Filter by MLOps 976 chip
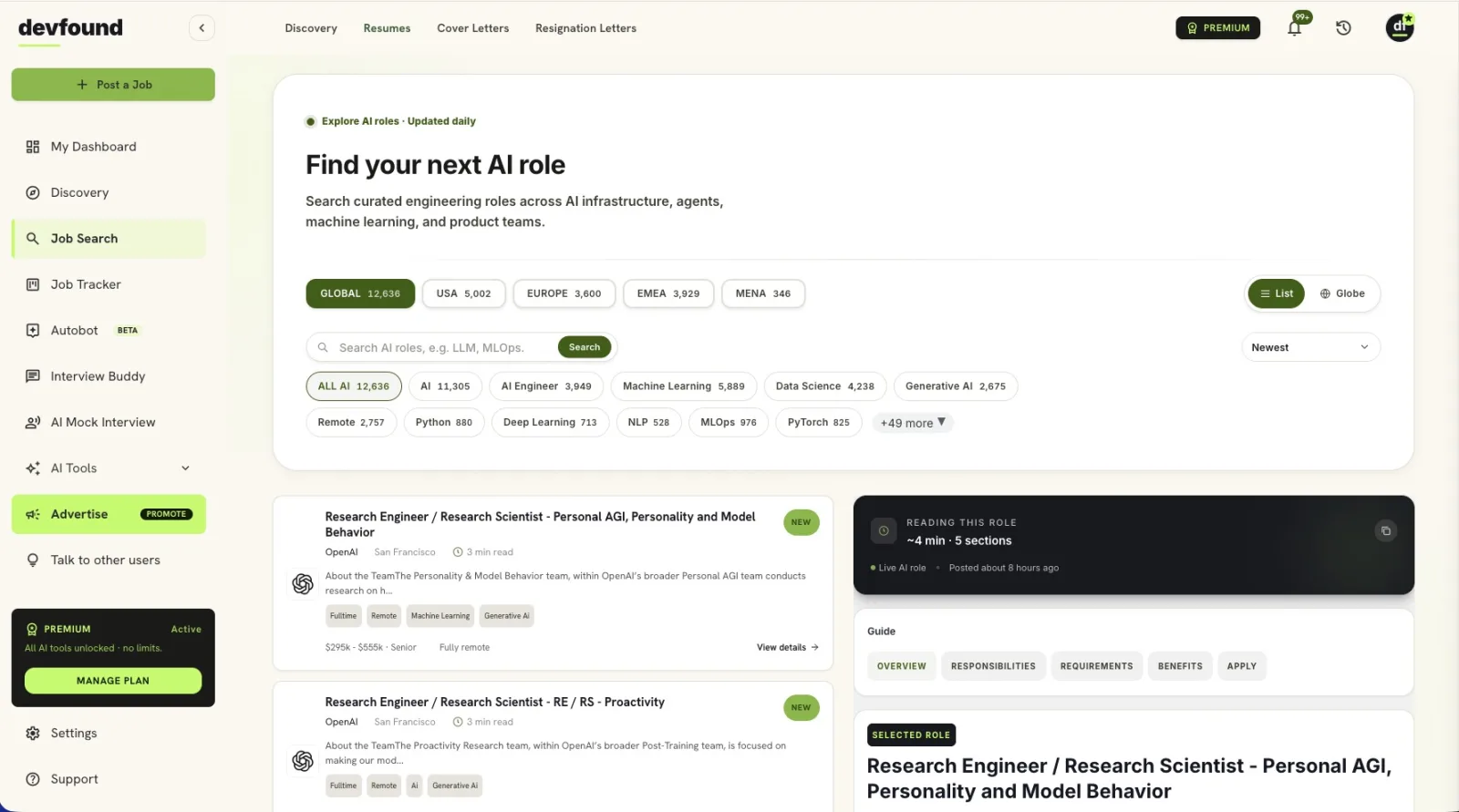The image size is (1459, 812). 729,423
